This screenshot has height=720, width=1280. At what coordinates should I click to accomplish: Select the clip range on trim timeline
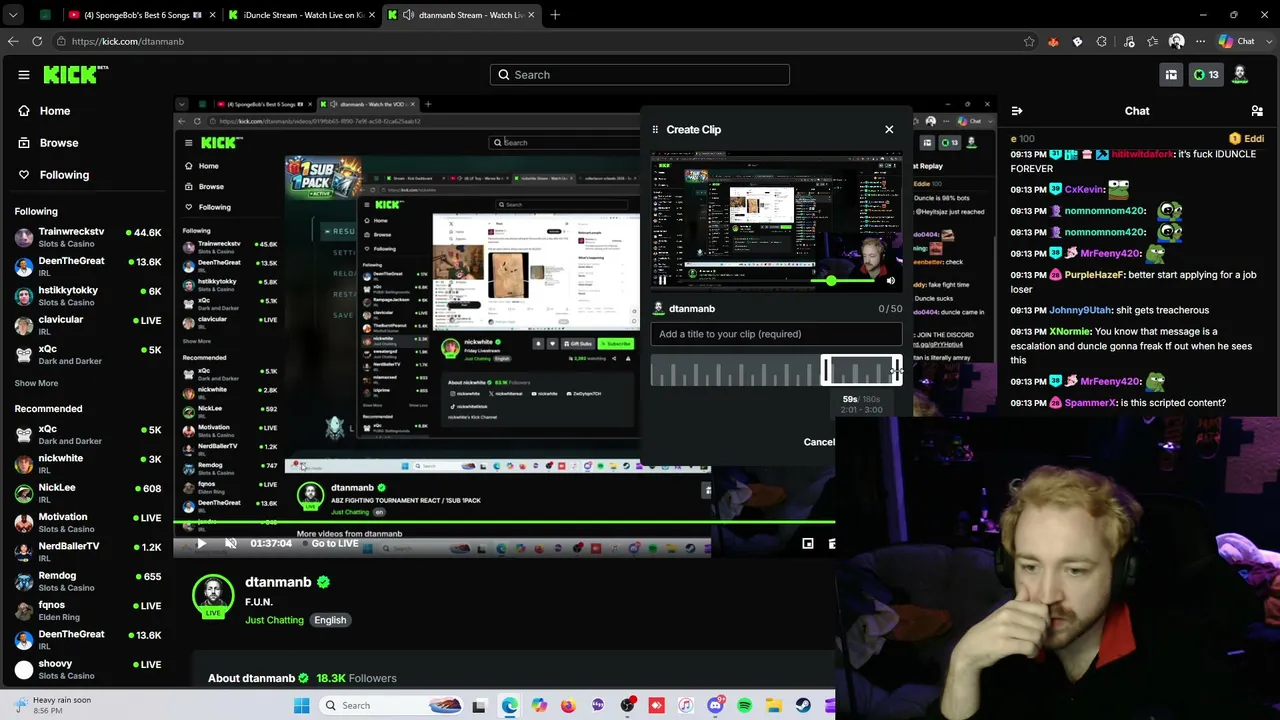tap(861, 371)
